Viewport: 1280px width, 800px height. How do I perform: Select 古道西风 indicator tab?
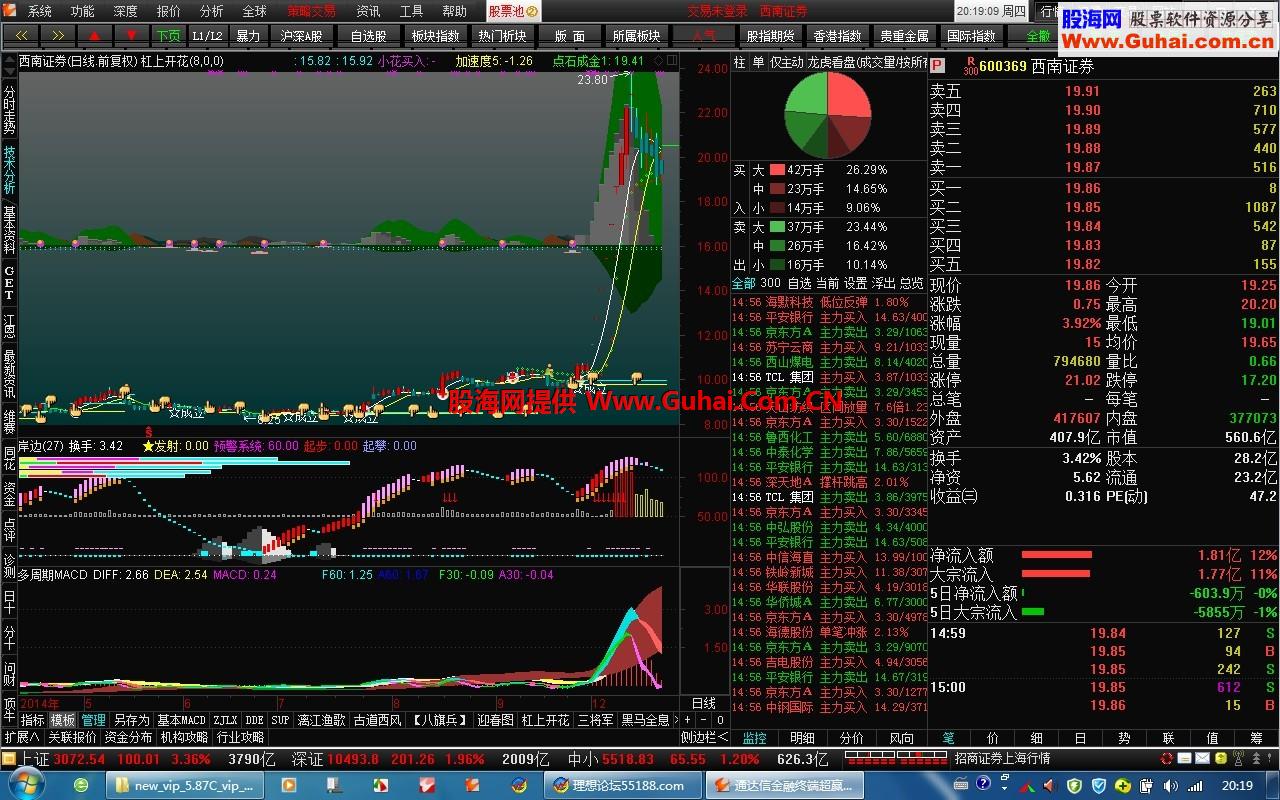(x=378, y=720)
